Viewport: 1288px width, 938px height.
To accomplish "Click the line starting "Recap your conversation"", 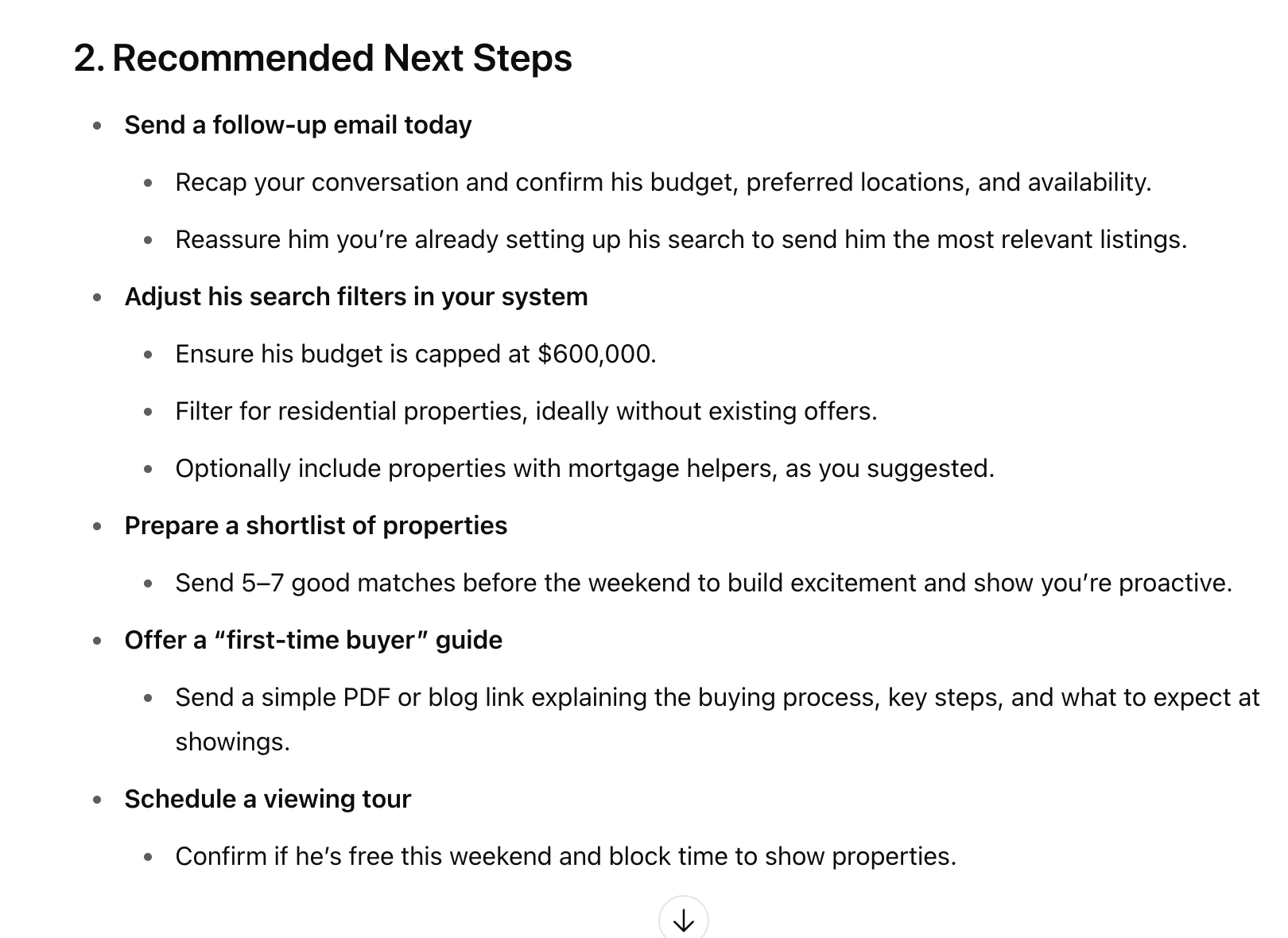I will pyautogui.click(x=662, y=182).
